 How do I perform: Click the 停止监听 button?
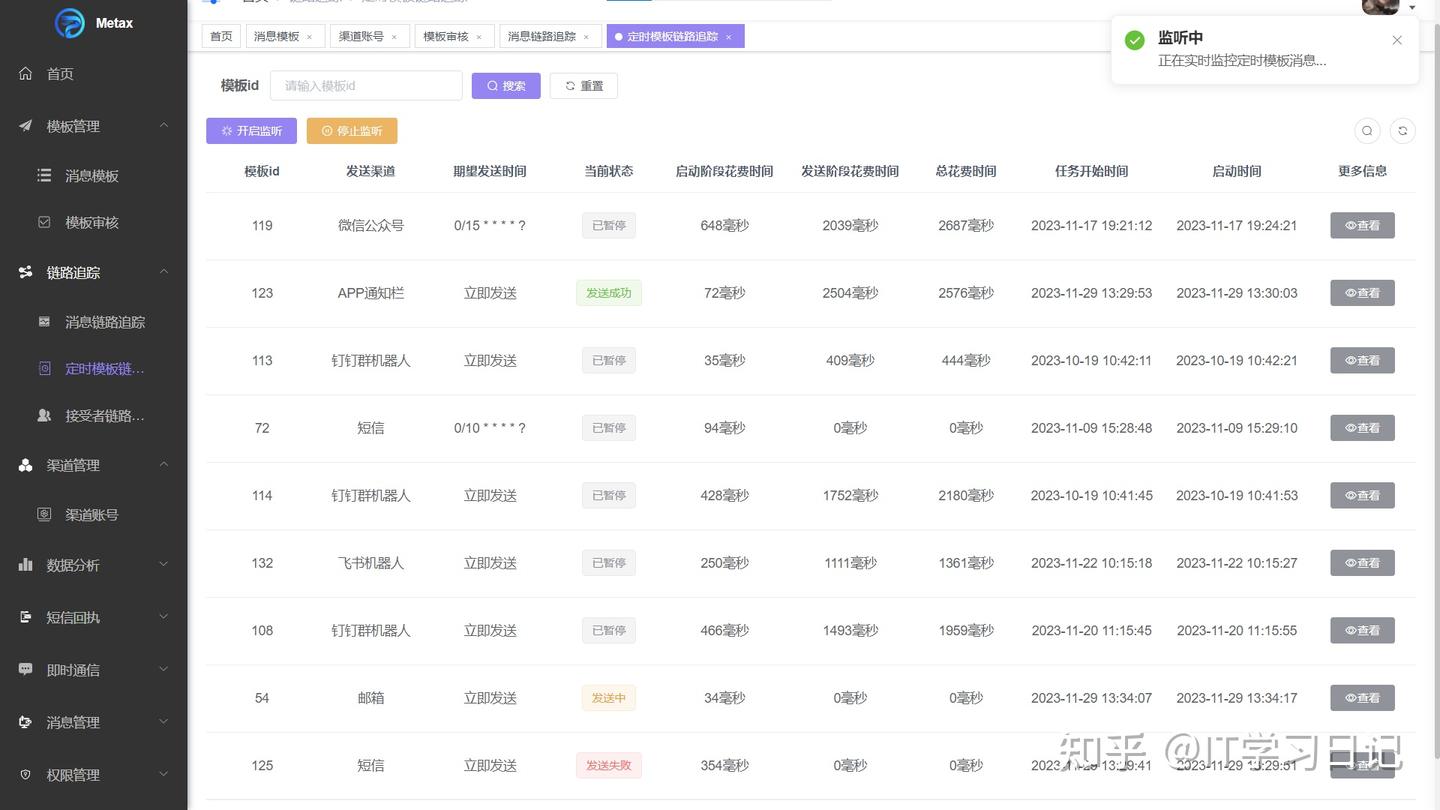(352, 131)
